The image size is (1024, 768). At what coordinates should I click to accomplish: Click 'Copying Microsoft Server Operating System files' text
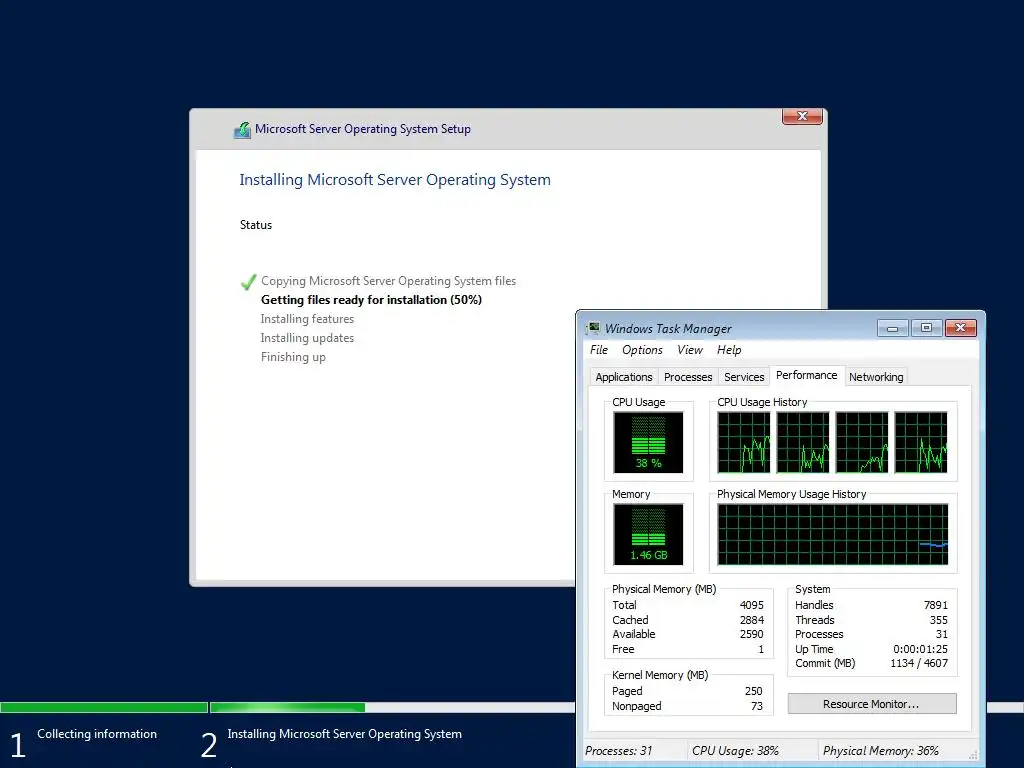pos(389,281)
